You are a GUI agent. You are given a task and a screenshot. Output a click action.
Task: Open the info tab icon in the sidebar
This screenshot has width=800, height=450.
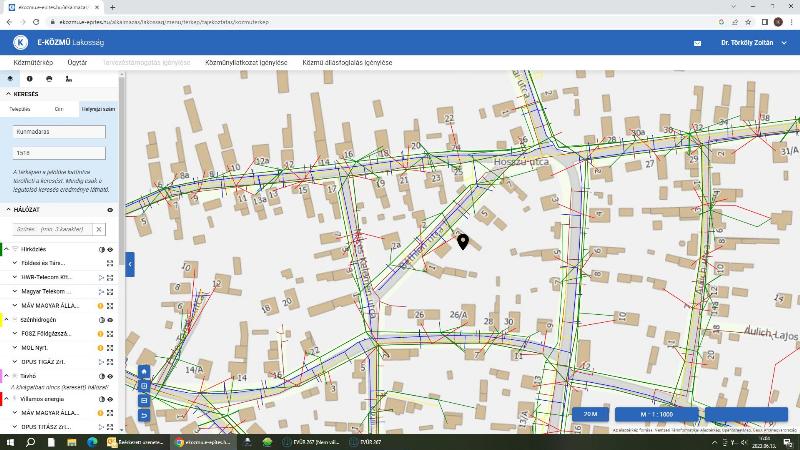point(30,79)
